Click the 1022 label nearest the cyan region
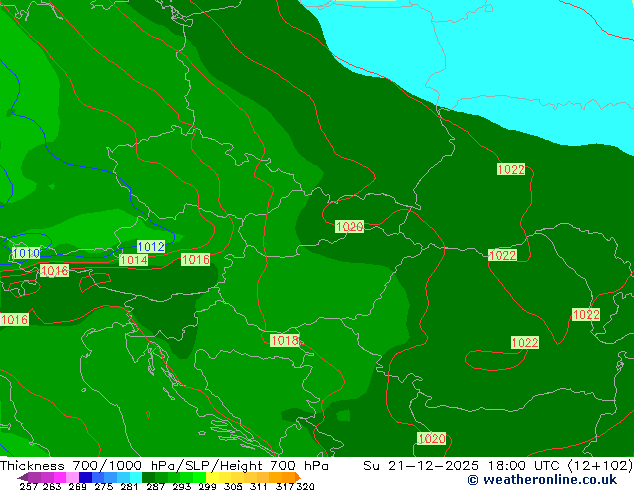Image resolution: width=634 pixels, height=490 pixels. click(x=511, y=169)
